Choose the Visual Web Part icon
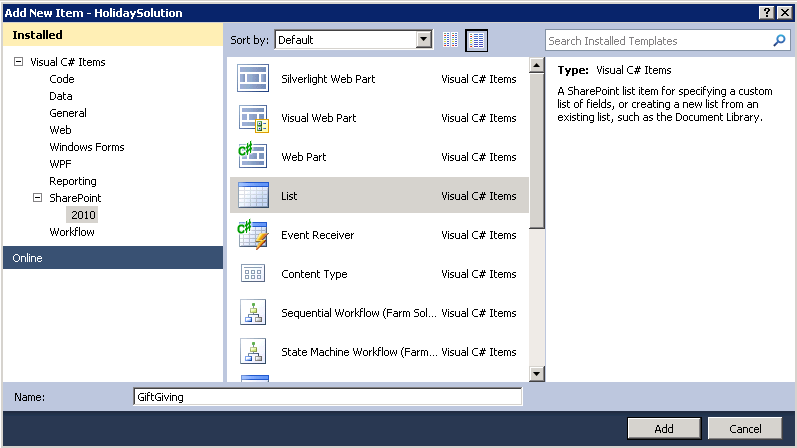The width and height of the screenshot is (797, 448). point(253,118)
